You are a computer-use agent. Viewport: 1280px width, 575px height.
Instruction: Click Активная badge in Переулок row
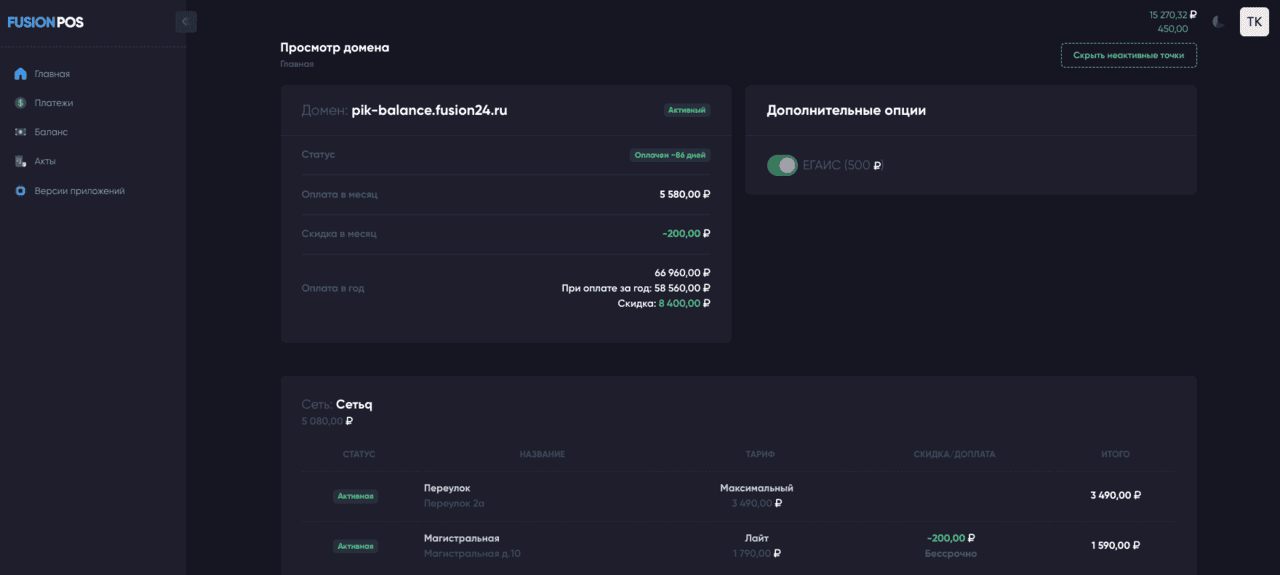[355, 496]
